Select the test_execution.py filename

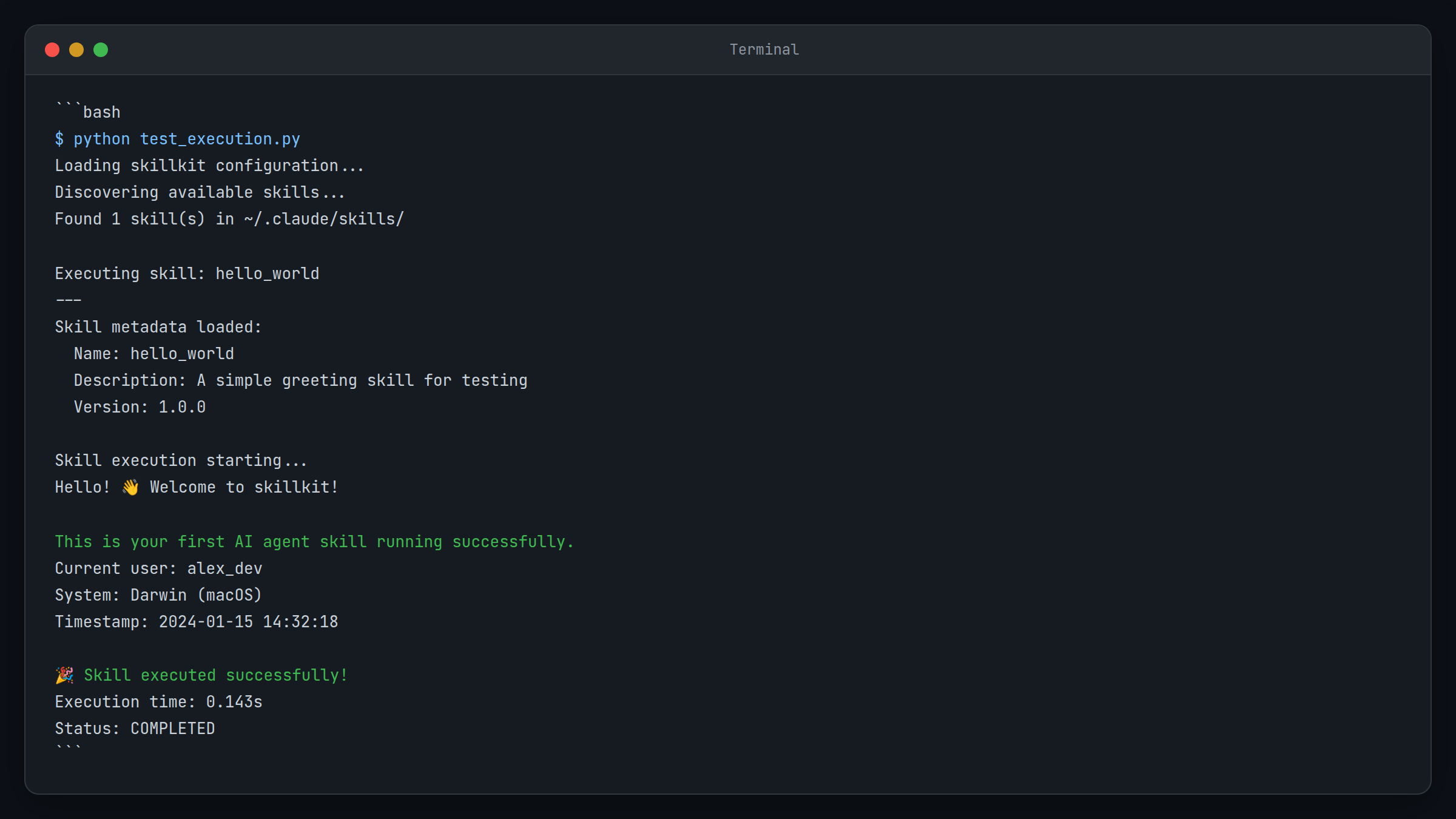[219, 139]
